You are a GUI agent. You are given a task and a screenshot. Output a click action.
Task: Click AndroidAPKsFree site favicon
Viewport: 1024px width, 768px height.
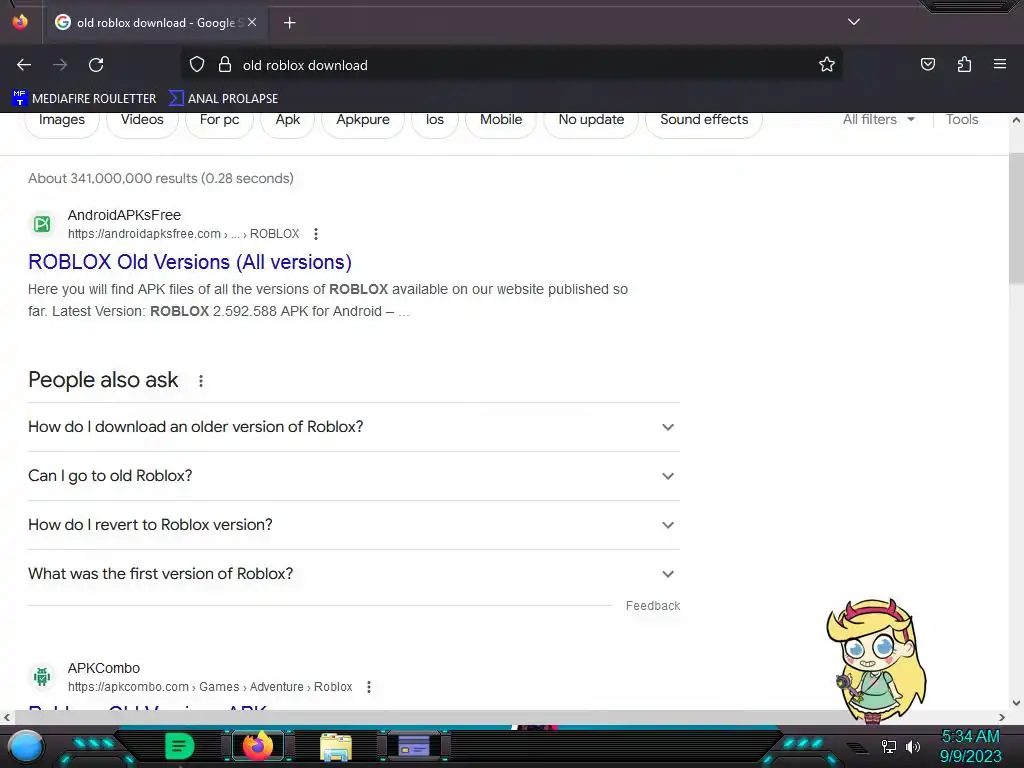(x=42, y=224)
